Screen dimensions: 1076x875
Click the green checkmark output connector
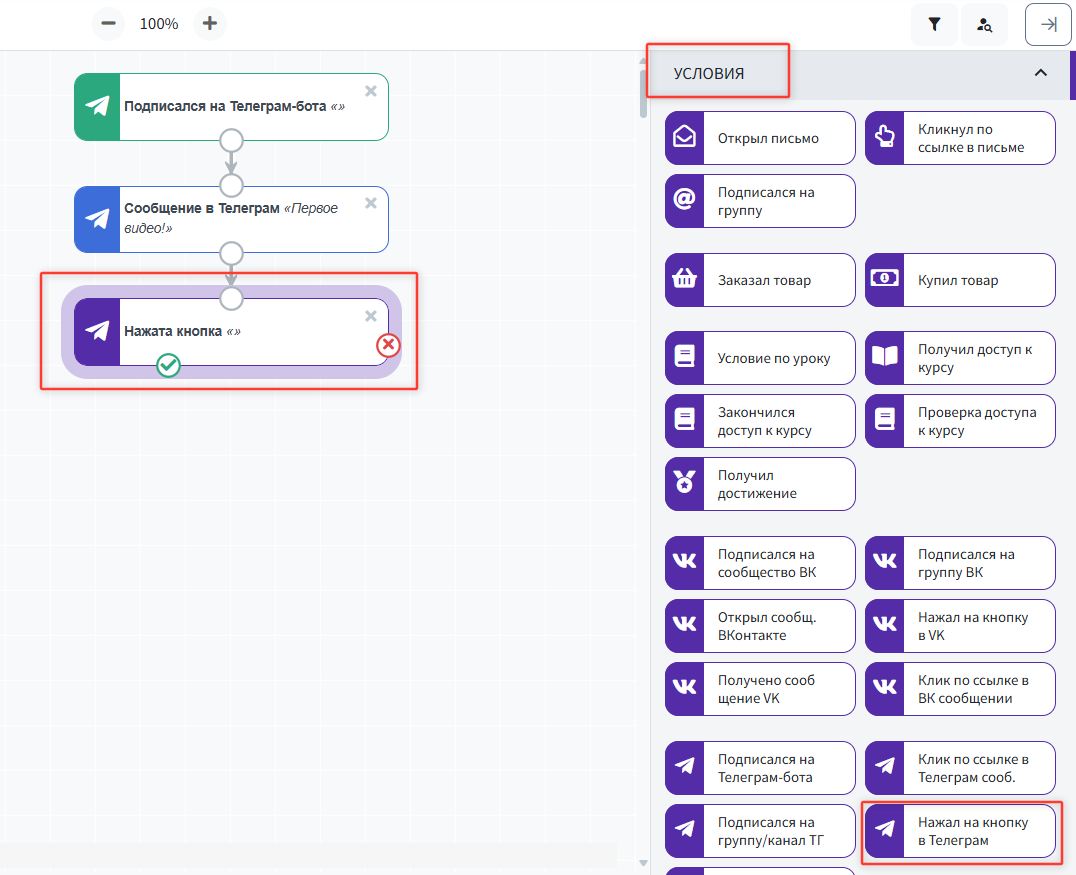(x=169, y=366)
